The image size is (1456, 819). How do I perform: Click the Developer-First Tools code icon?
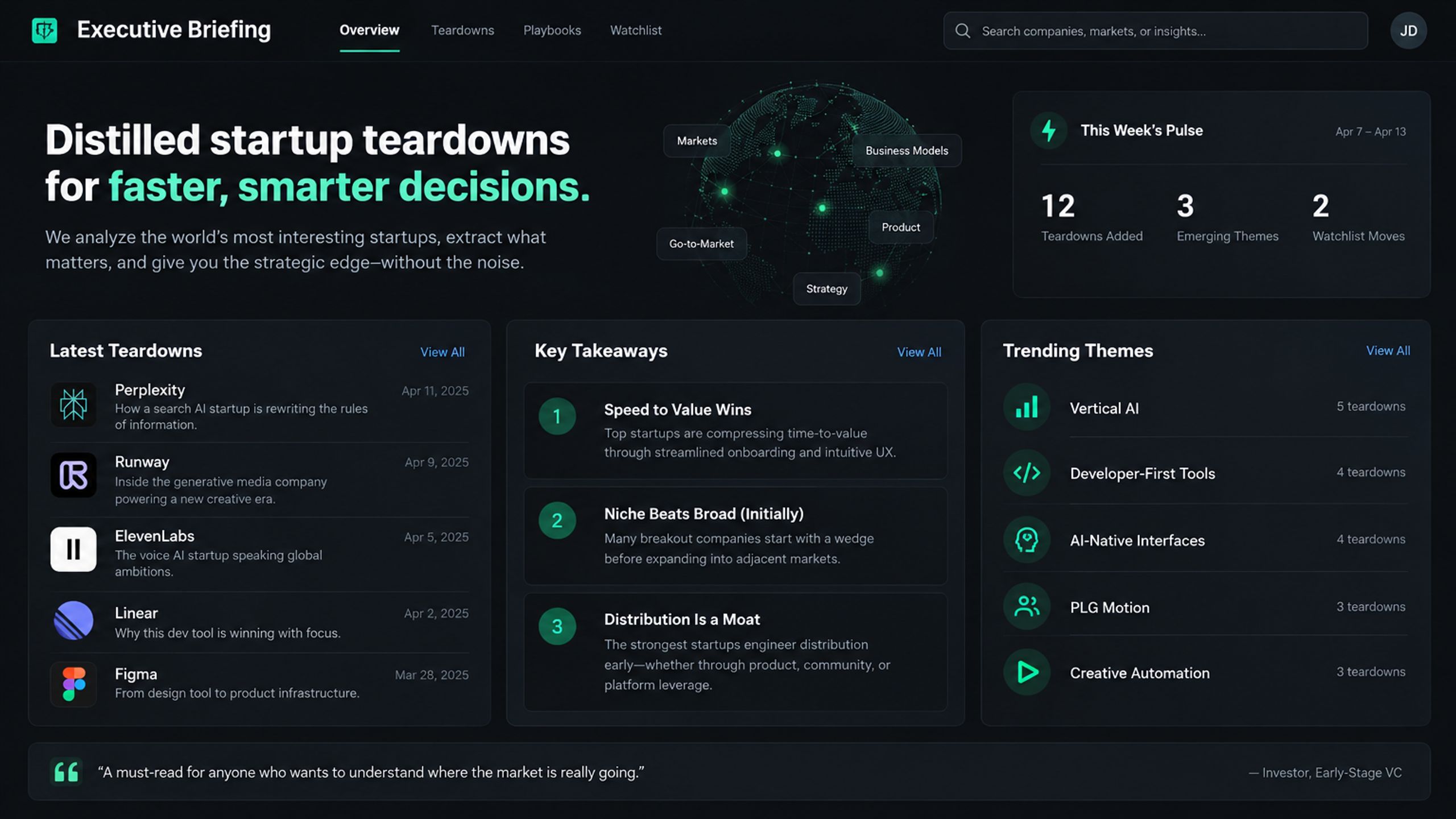1027,473
